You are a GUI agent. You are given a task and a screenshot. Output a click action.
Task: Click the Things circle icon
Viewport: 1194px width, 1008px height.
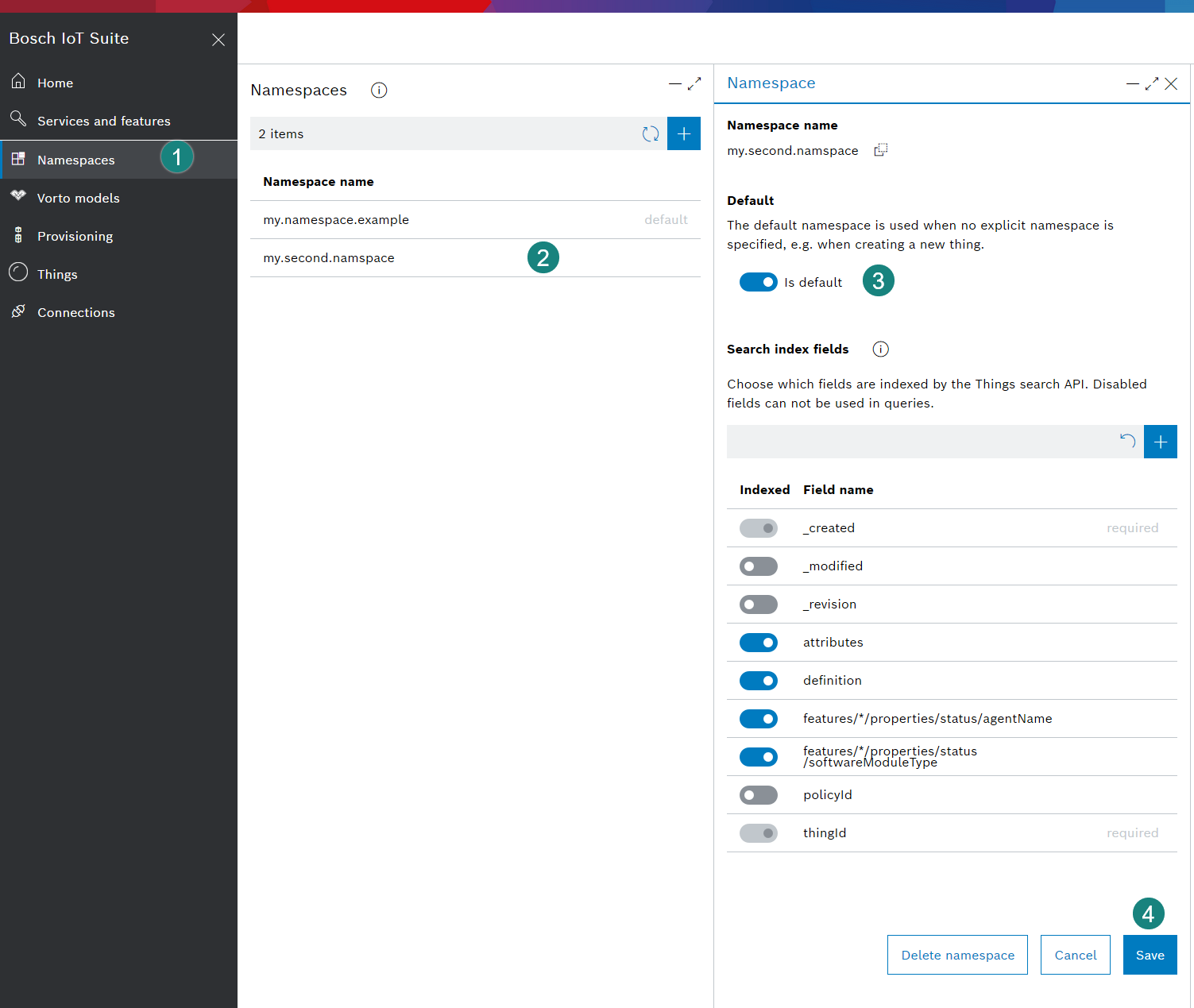(18, 272)
